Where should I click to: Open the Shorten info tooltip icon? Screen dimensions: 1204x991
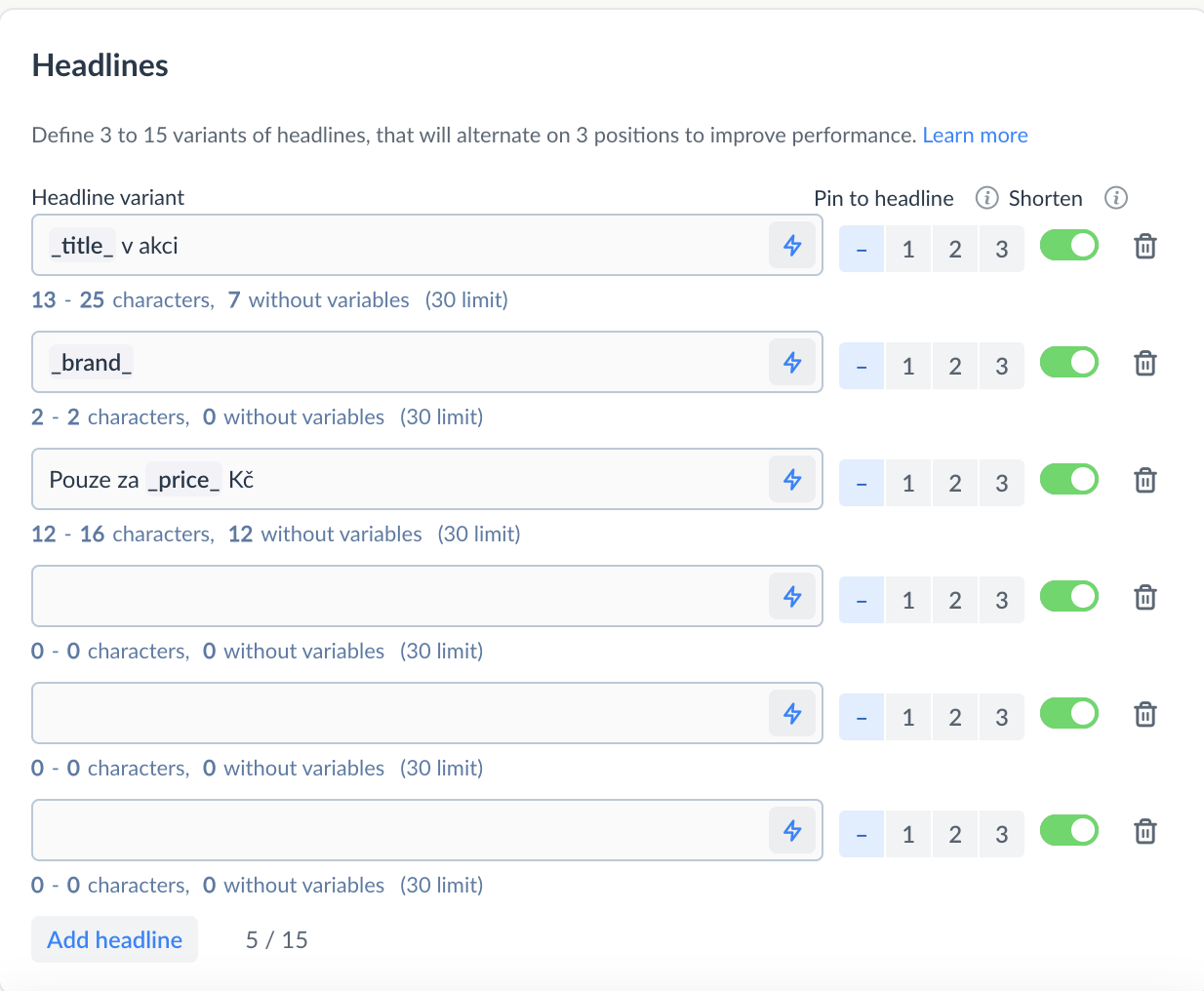tap(1115, 198)
